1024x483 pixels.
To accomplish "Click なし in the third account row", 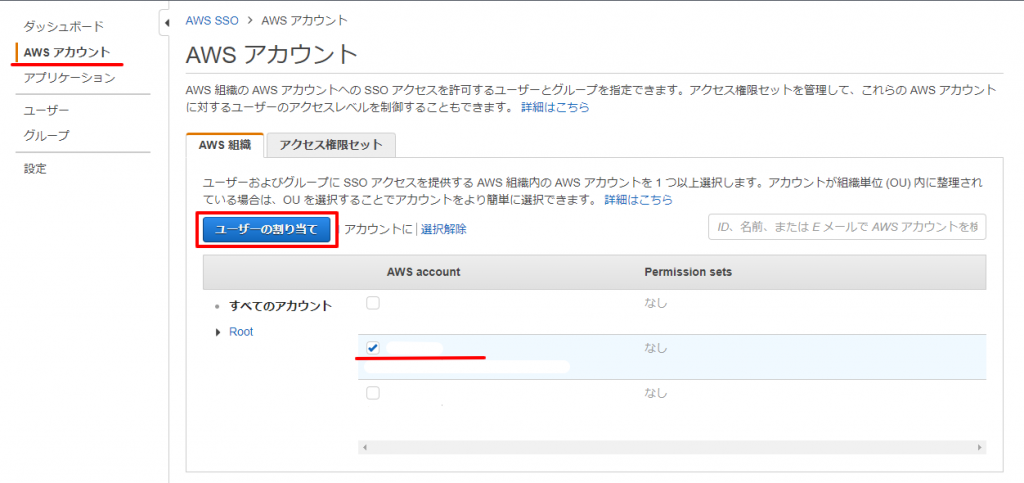I will coord(656,393).
